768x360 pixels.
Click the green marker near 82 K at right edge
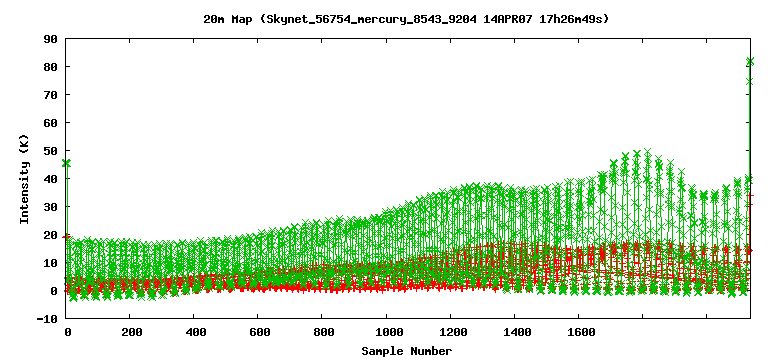tap(750, 62)
